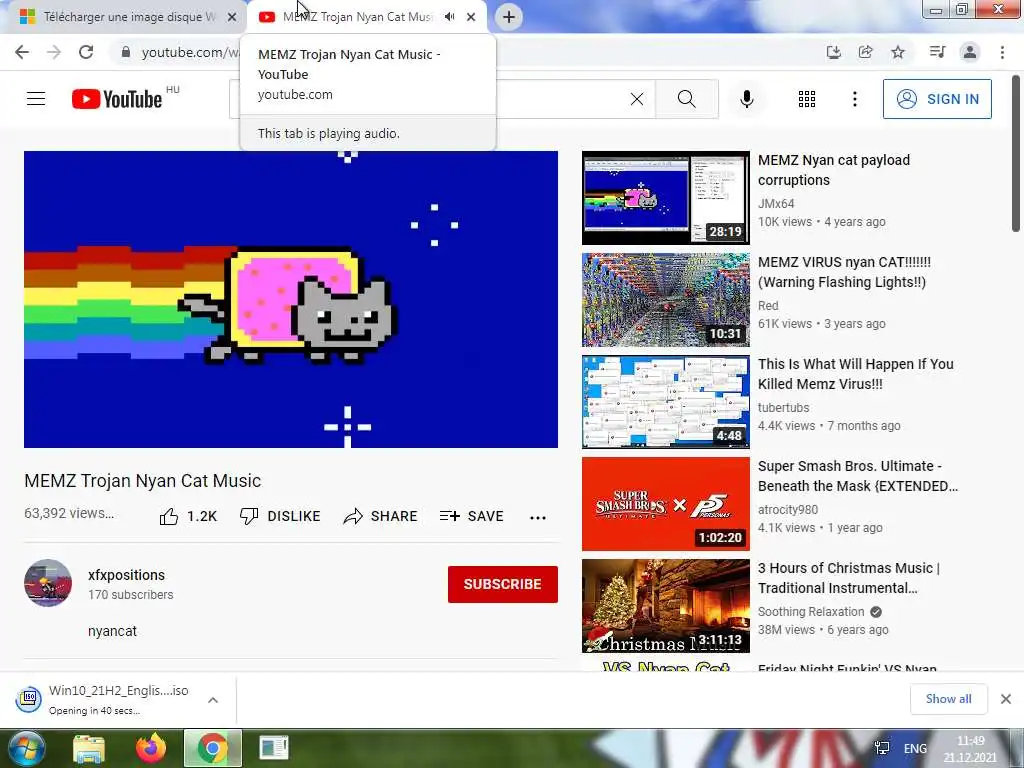Screen dimensions: 1024x768
Task: Click the install app icon in address bar
Action: [833, 52]
